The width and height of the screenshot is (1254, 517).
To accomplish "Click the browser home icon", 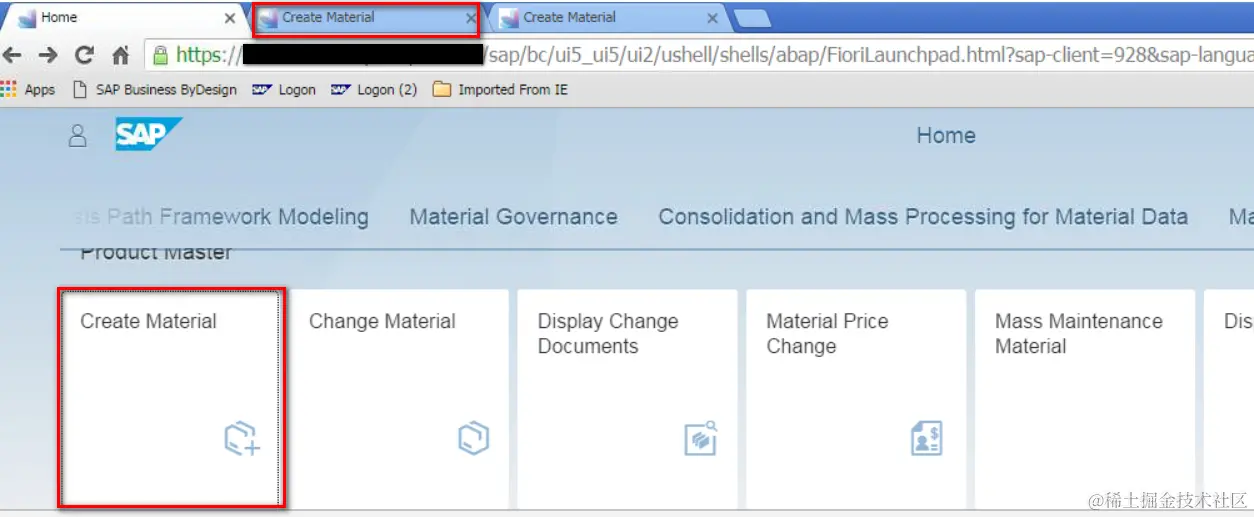I will point(121,55).
